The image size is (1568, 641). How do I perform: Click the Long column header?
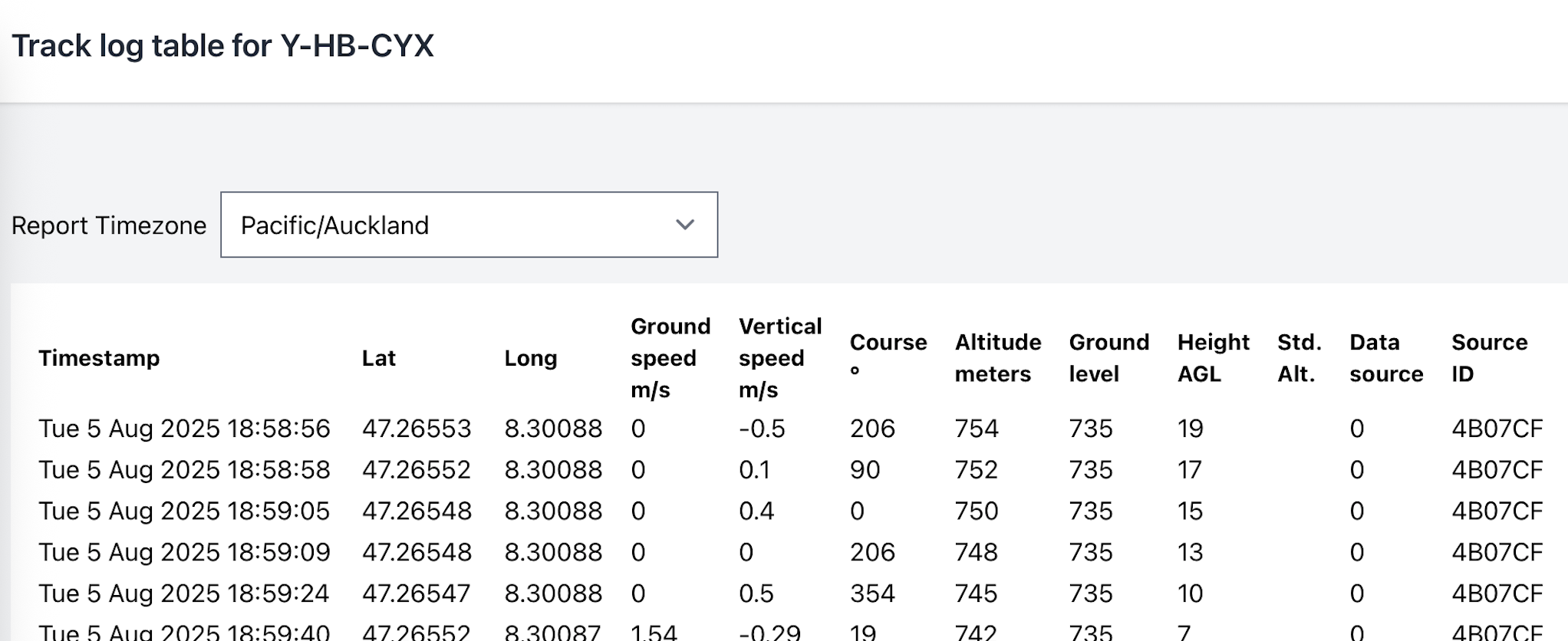530,358
